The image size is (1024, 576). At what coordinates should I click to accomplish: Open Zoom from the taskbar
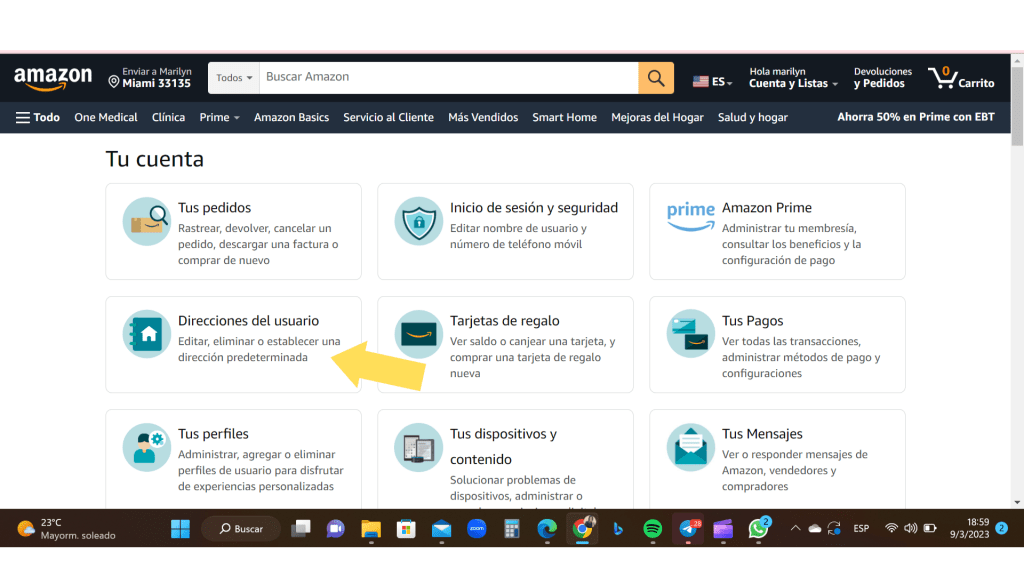tap(477, 528)
